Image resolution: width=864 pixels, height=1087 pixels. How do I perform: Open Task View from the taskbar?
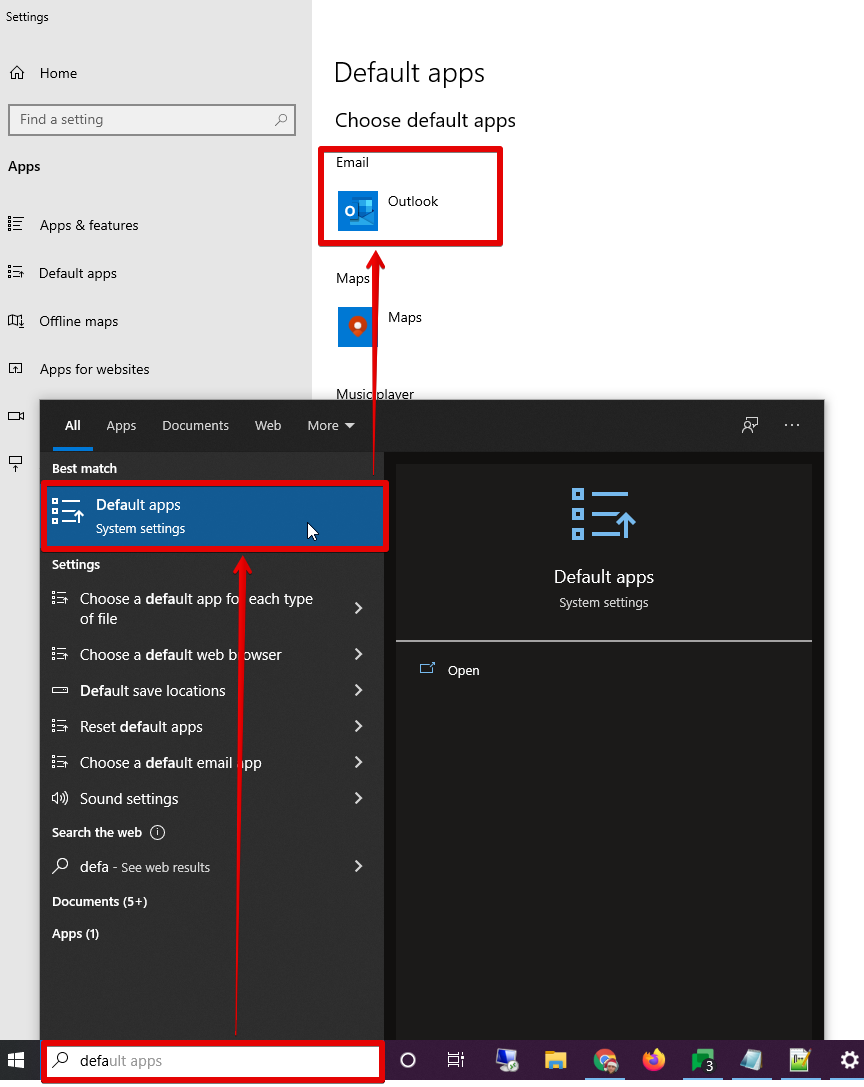tap(456, 1060)
